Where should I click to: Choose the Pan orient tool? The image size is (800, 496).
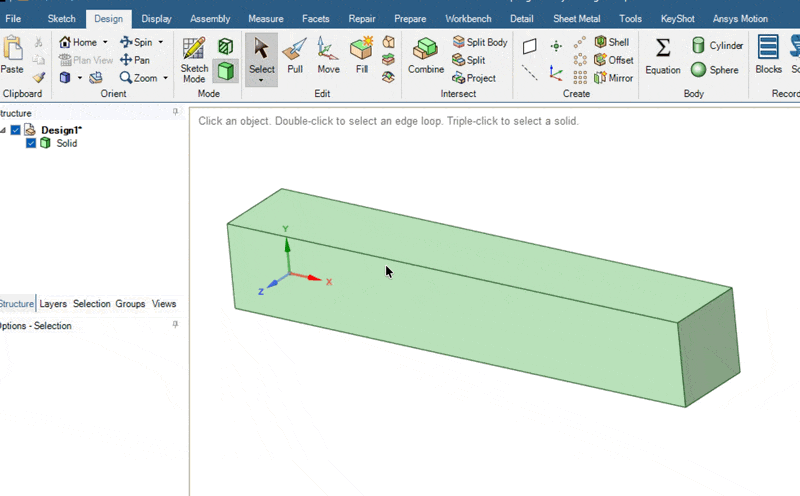pos(135,60)
